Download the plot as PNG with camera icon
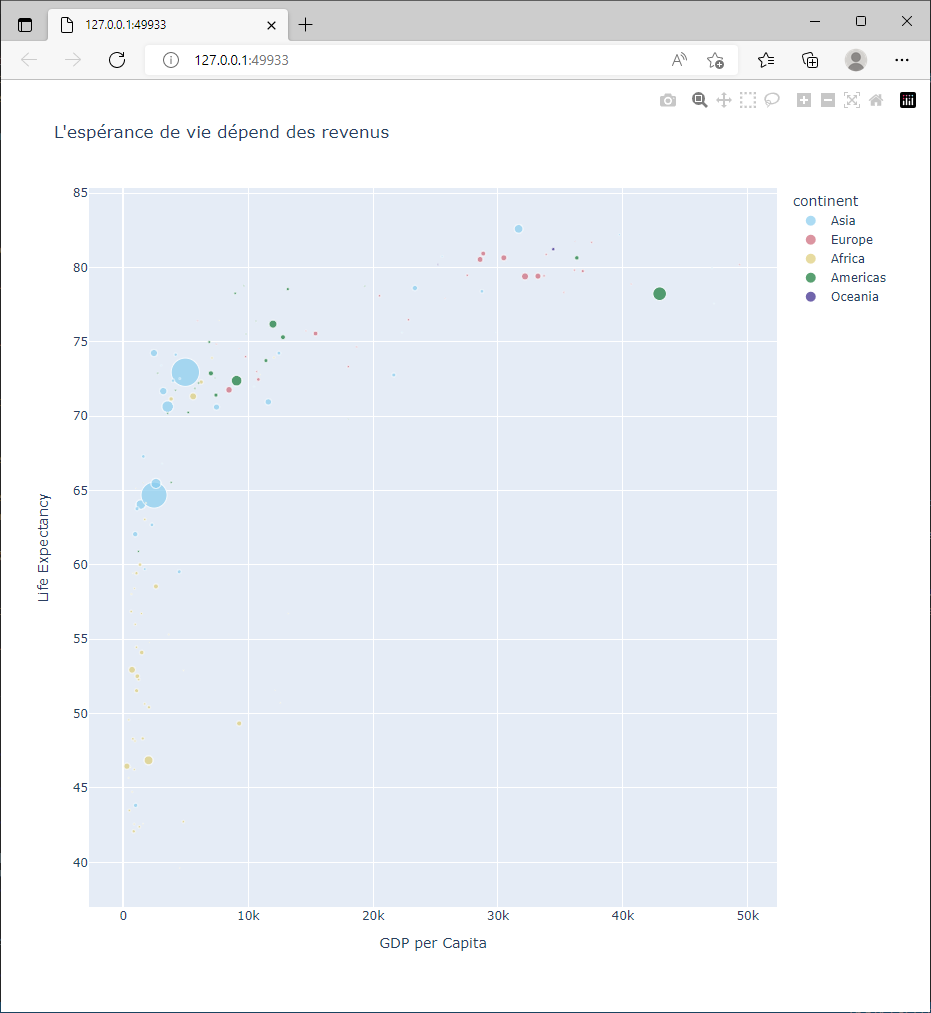Viewport: 931px width, 1013px height. pyautogui.click(x=668, y=100)
